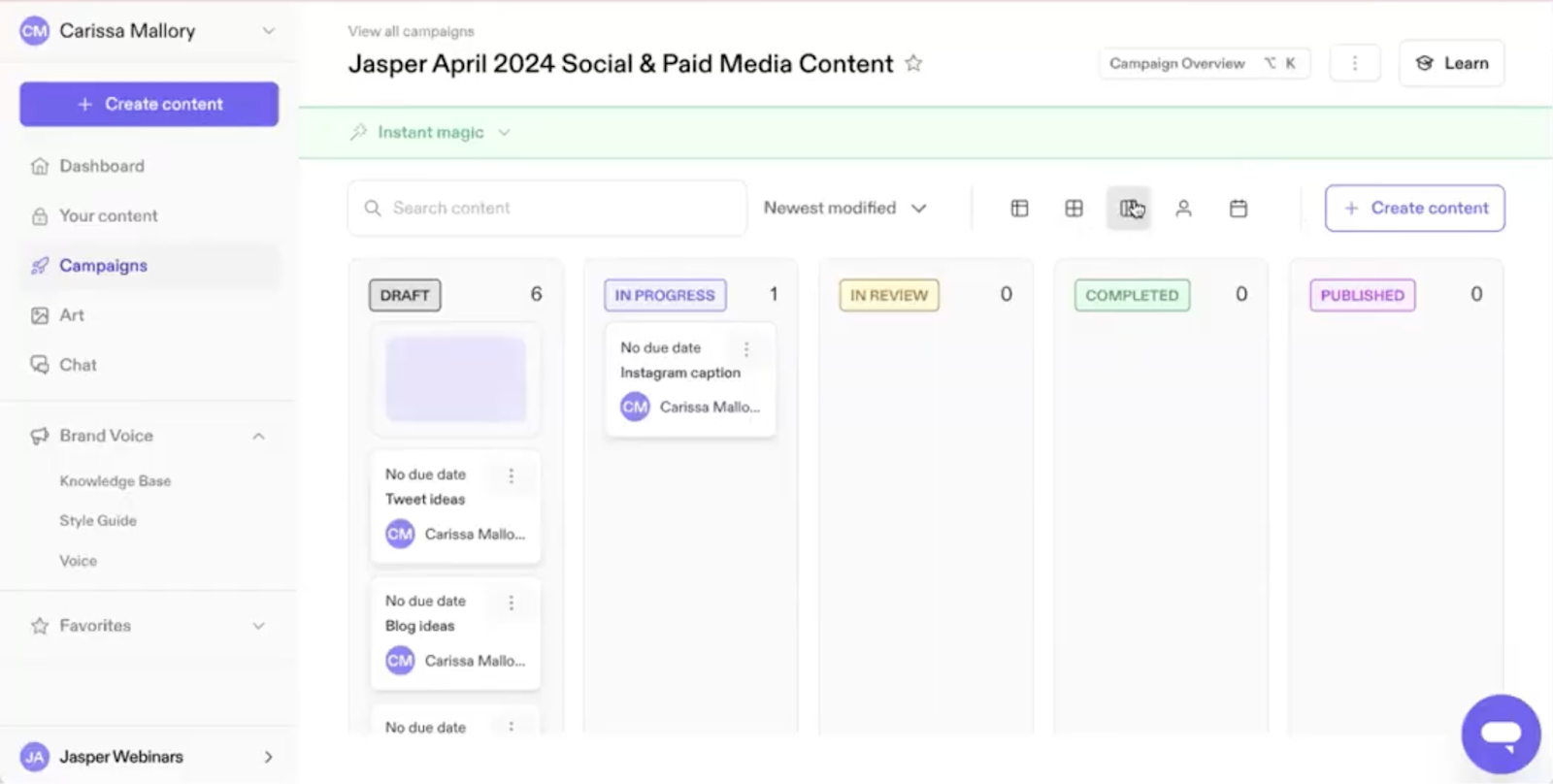This screenshot has width=1553, height=784.
Task: Click the Draft column count 6
Action: coord(536,294)
